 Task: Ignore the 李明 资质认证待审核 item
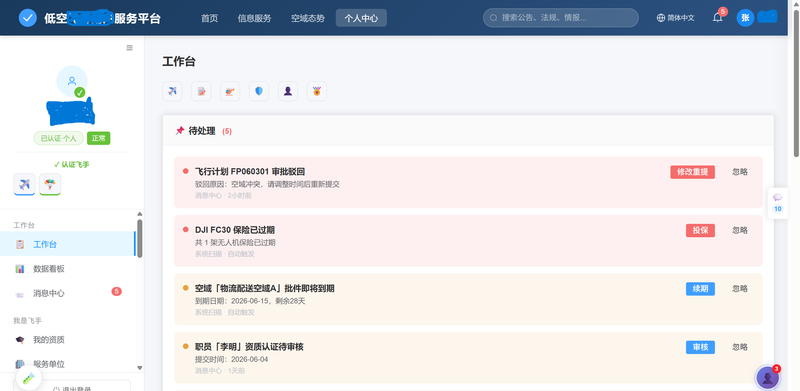coord(740,347)
